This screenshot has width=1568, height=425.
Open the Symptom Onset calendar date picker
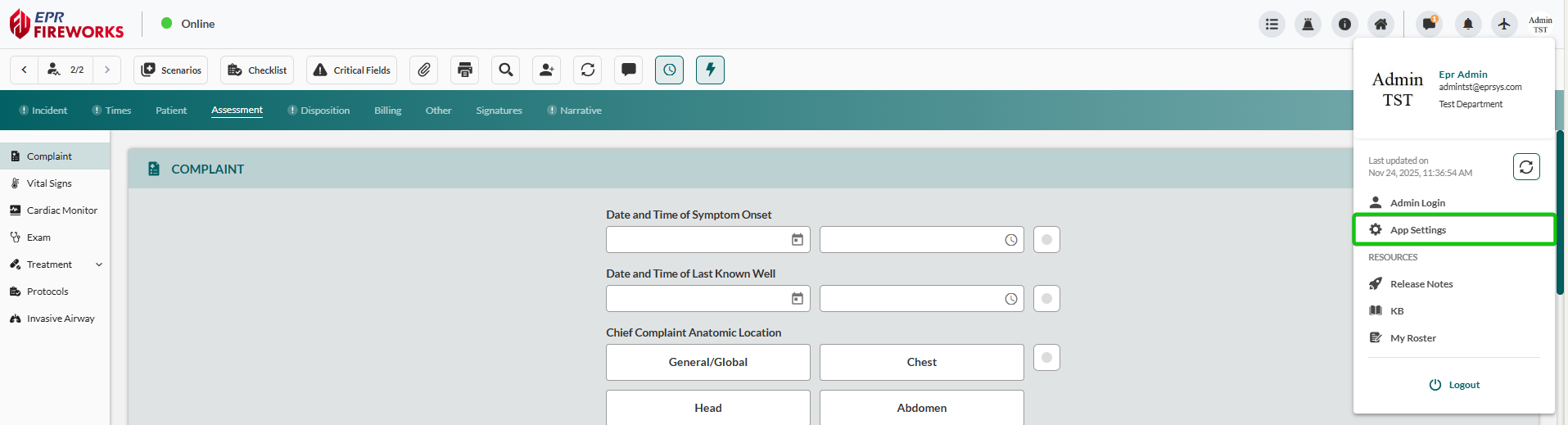(x=797, y=240)
